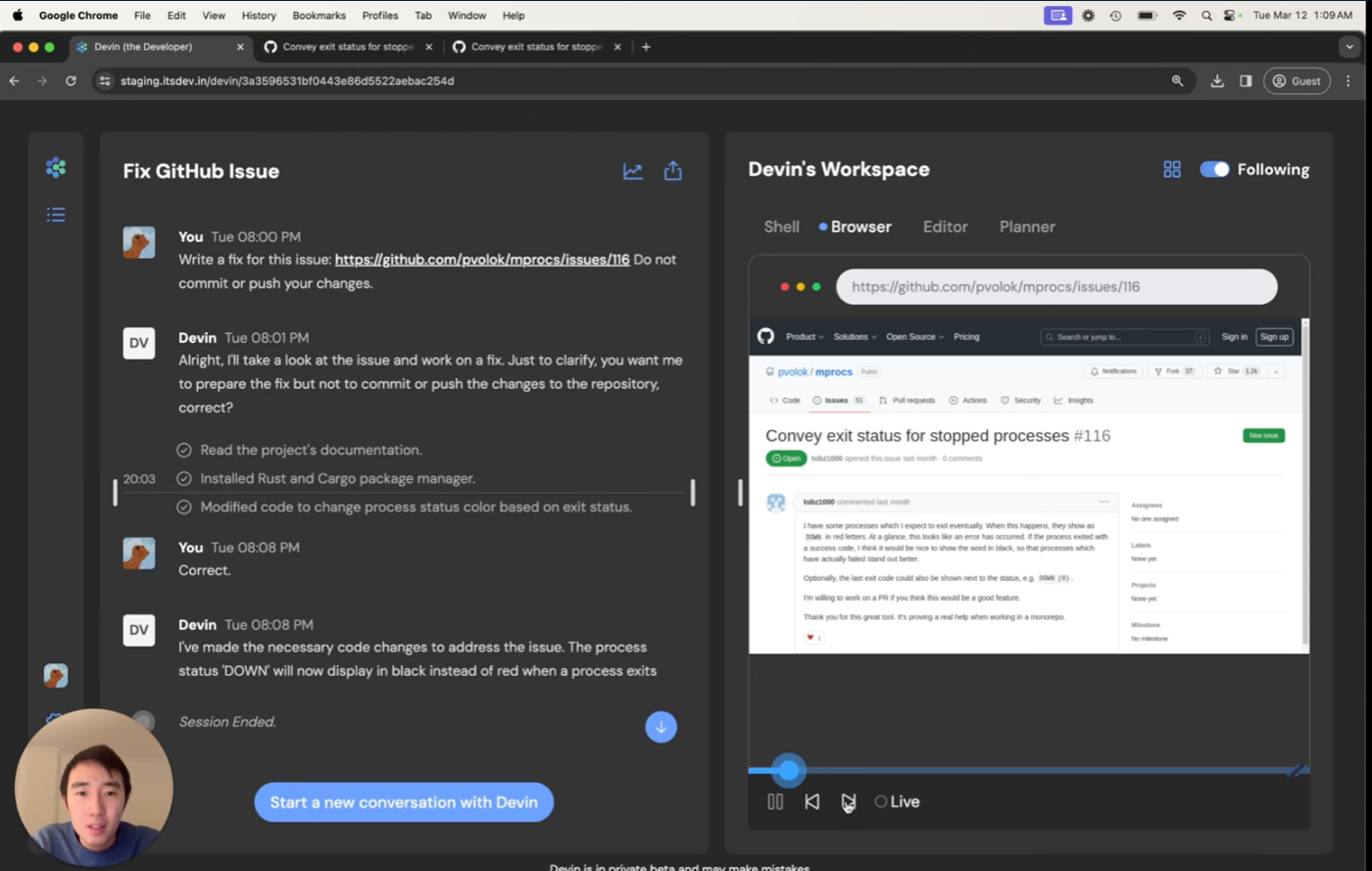The image size is (1372, 871).
Task: Open the File menu
Action: click(142, 16)
